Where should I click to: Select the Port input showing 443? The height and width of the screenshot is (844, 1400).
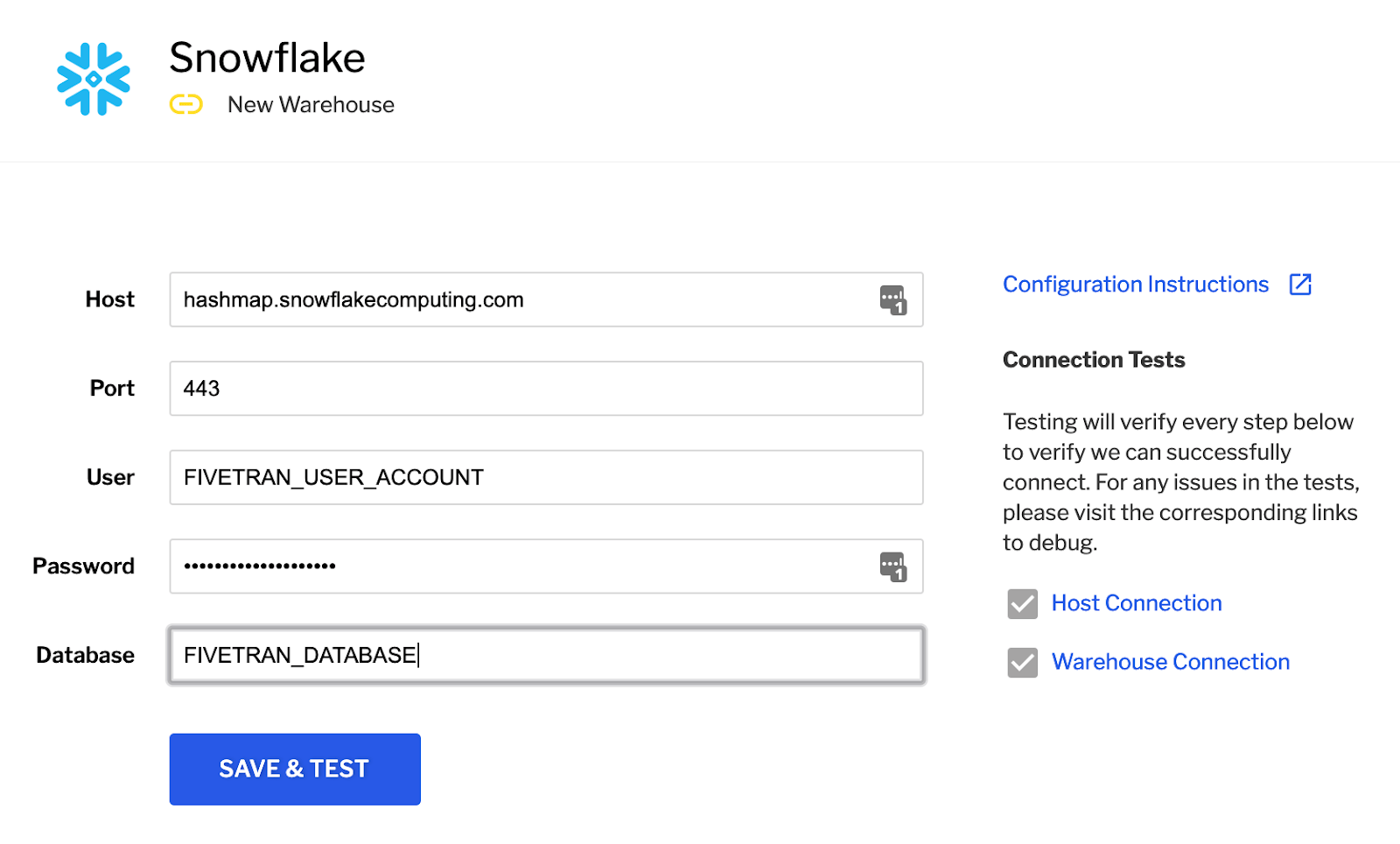tap(525, 388)
